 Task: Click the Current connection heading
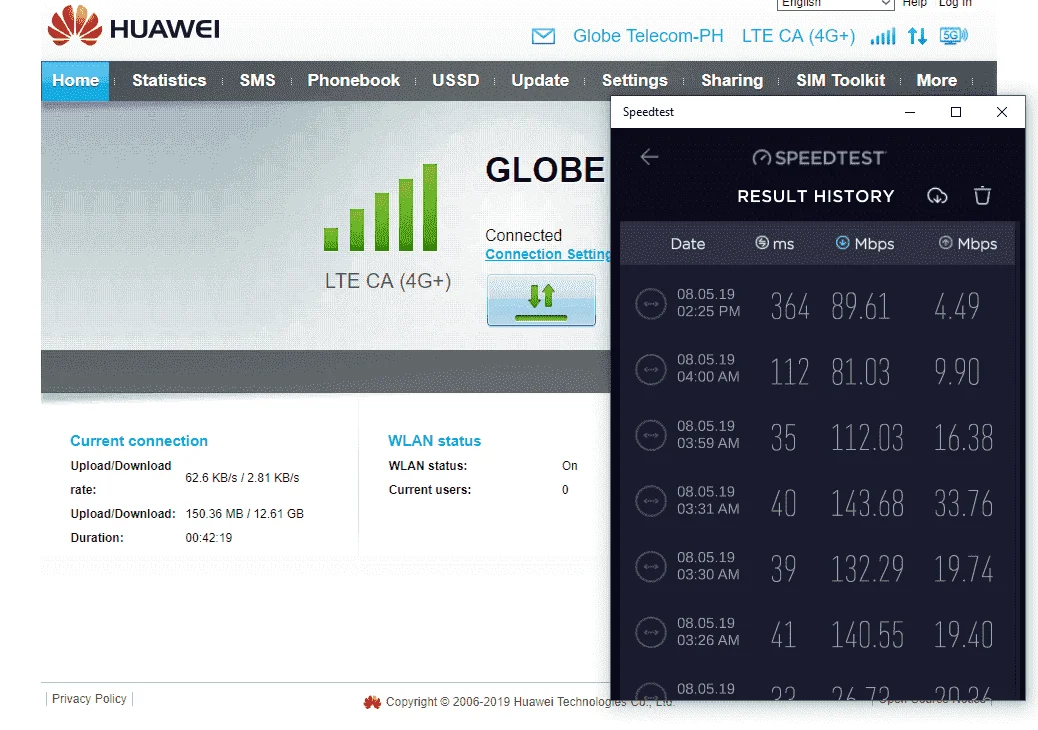pyautogui.click(x=139, y=441)
